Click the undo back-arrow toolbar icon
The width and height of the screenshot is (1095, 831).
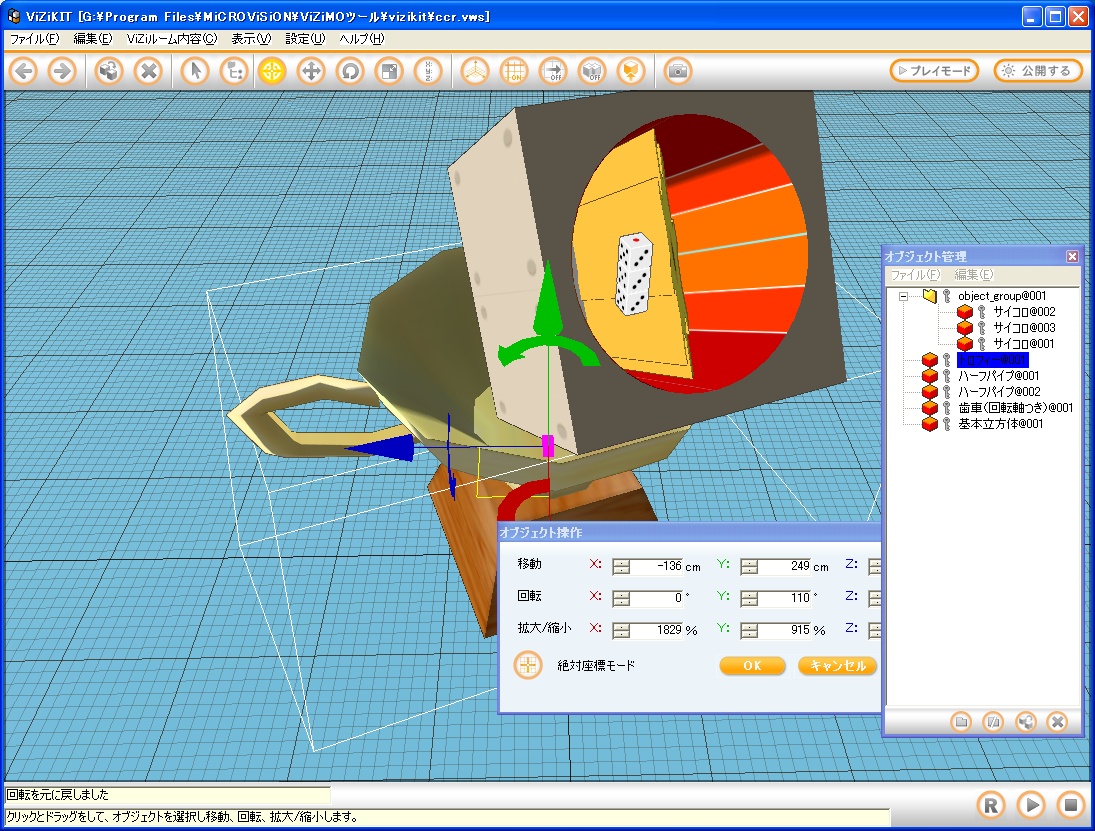[24, 71]
